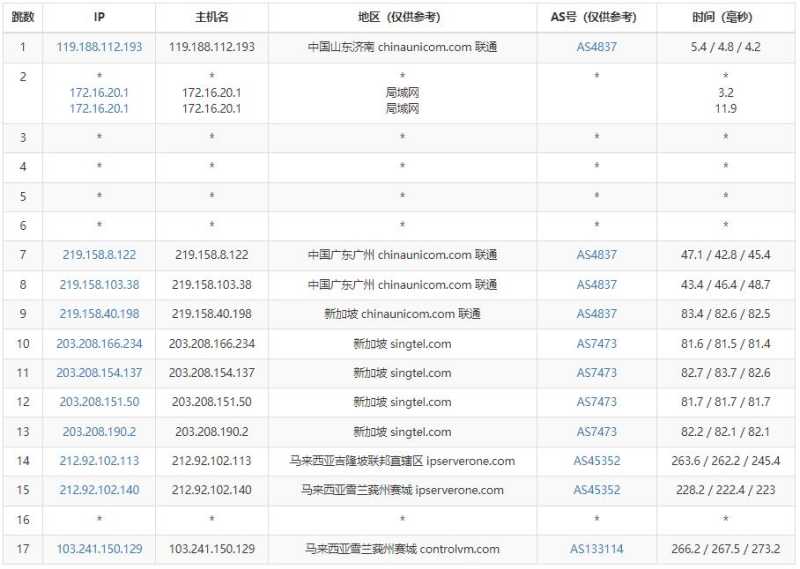Select region text 马来西亚雪兰莪州赛城 controlvm.com
800x569 pixels.
(402, 549)
